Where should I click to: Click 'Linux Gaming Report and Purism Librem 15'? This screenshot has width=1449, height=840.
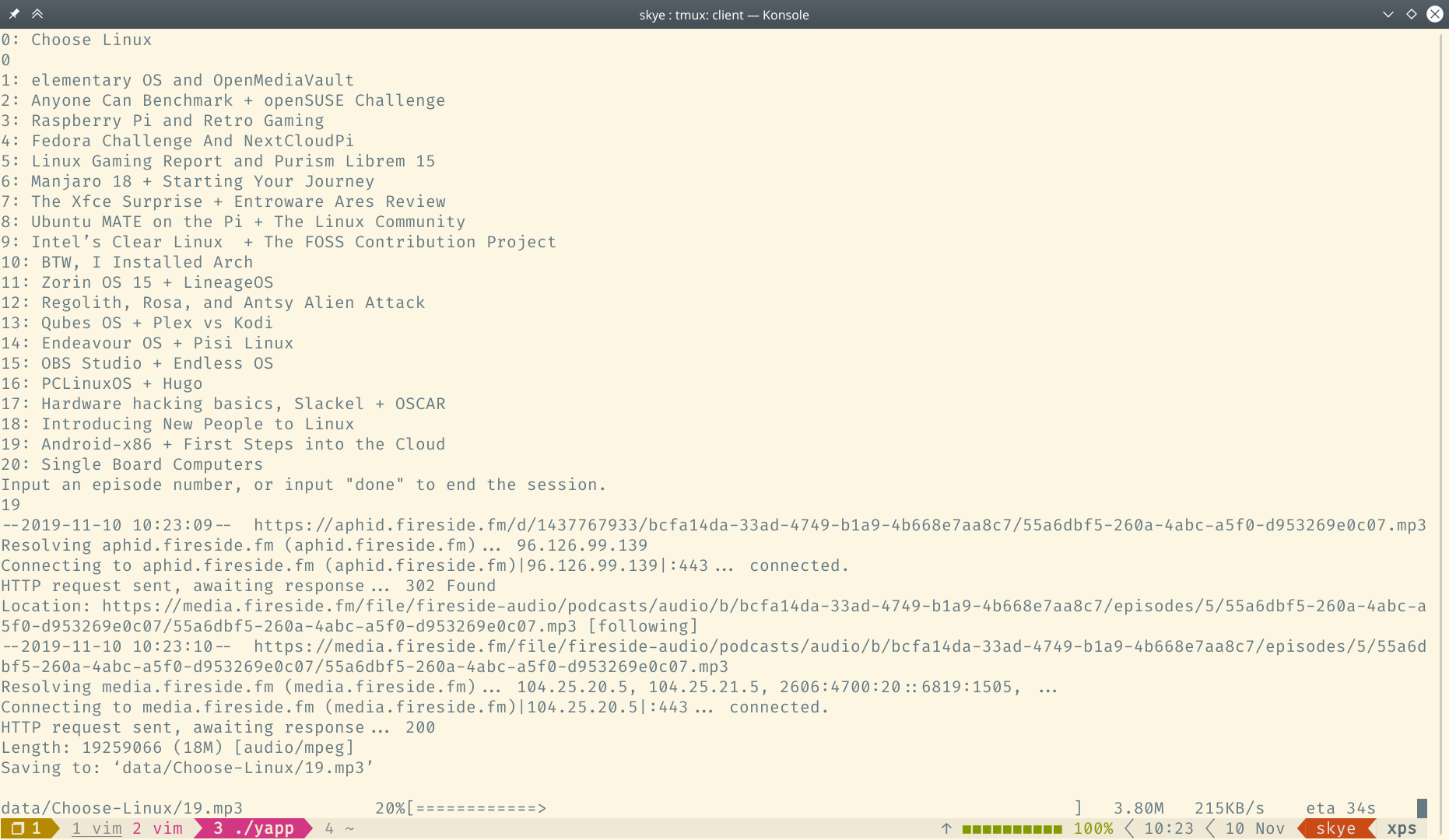[218, 161]
